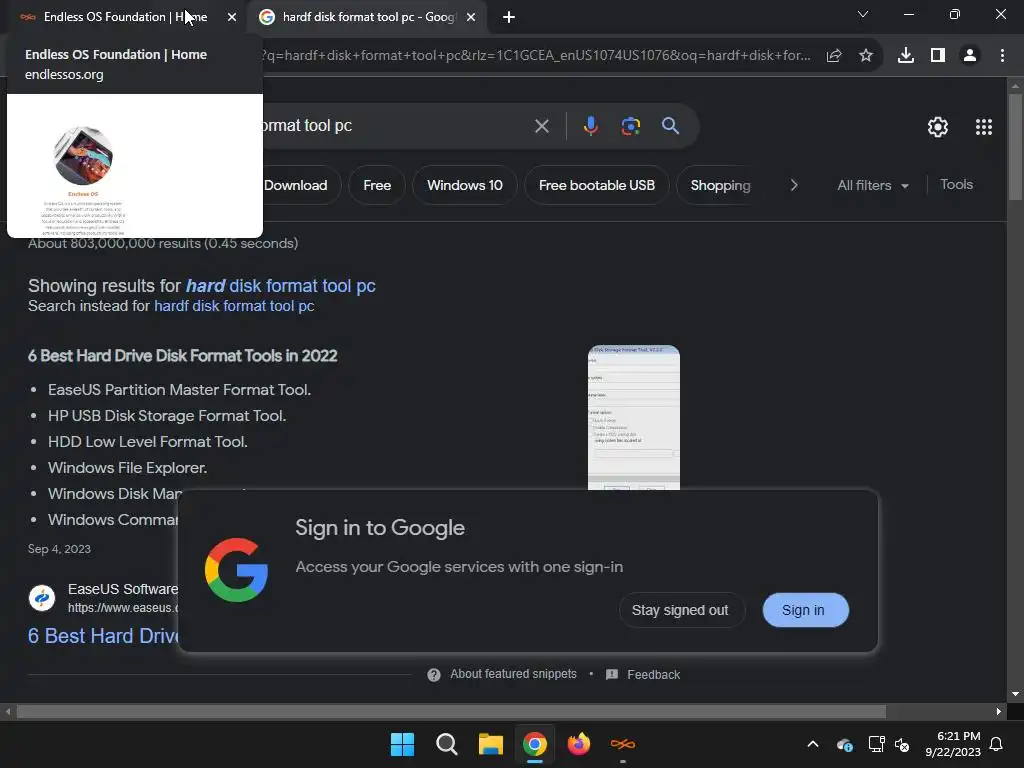Open Chrome three-dot menu
The image size is (1024, 768).
[1002, 56]
